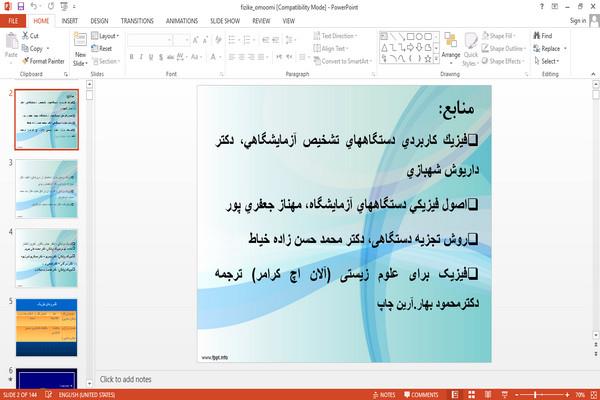
Task: Open Shape Effects menu
Action: 502,61
